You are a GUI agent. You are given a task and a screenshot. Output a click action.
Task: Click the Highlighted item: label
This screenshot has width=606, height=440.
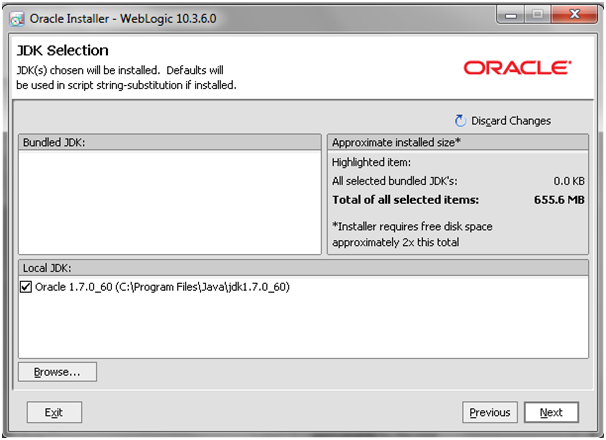(371, 162)
